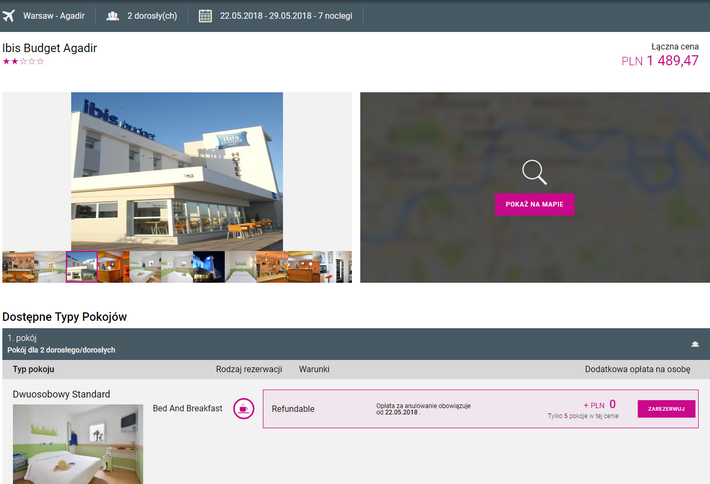This screenshot has height=484, width=710.
Task: Open the date range 22.05.2018 - 29.05.2018
Action: (284, 16)
